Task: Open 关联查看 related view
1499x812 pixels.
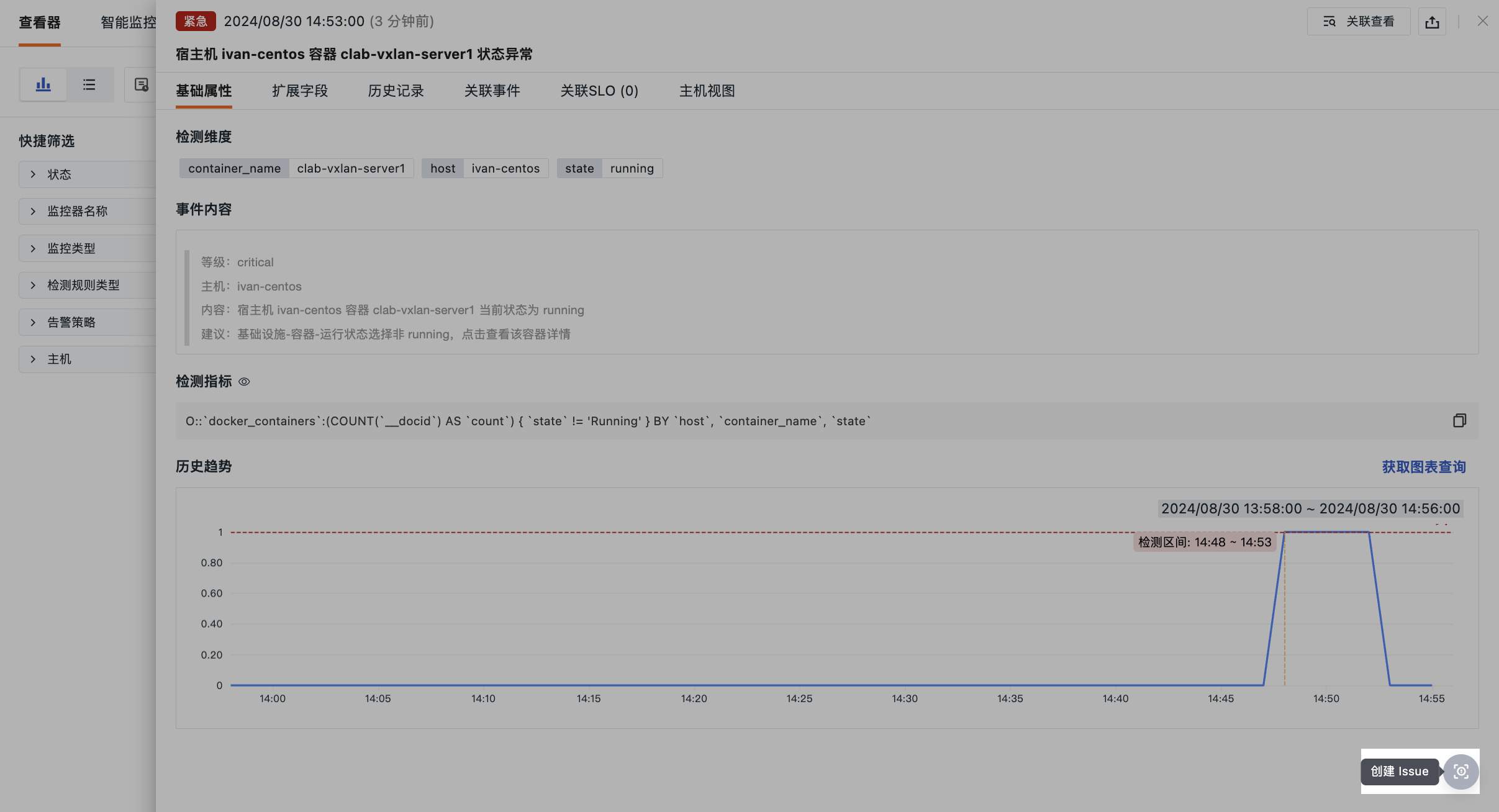Action: coord(1359,22)
